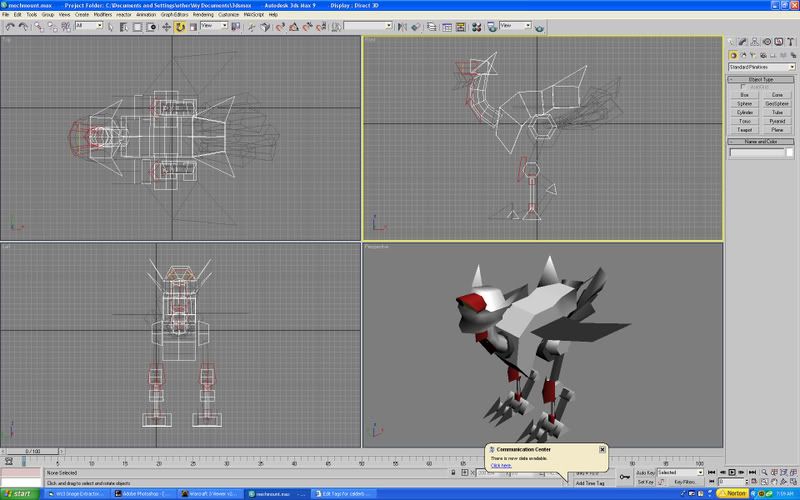Switch to the Modify command panel

click(x=743, y=42)
